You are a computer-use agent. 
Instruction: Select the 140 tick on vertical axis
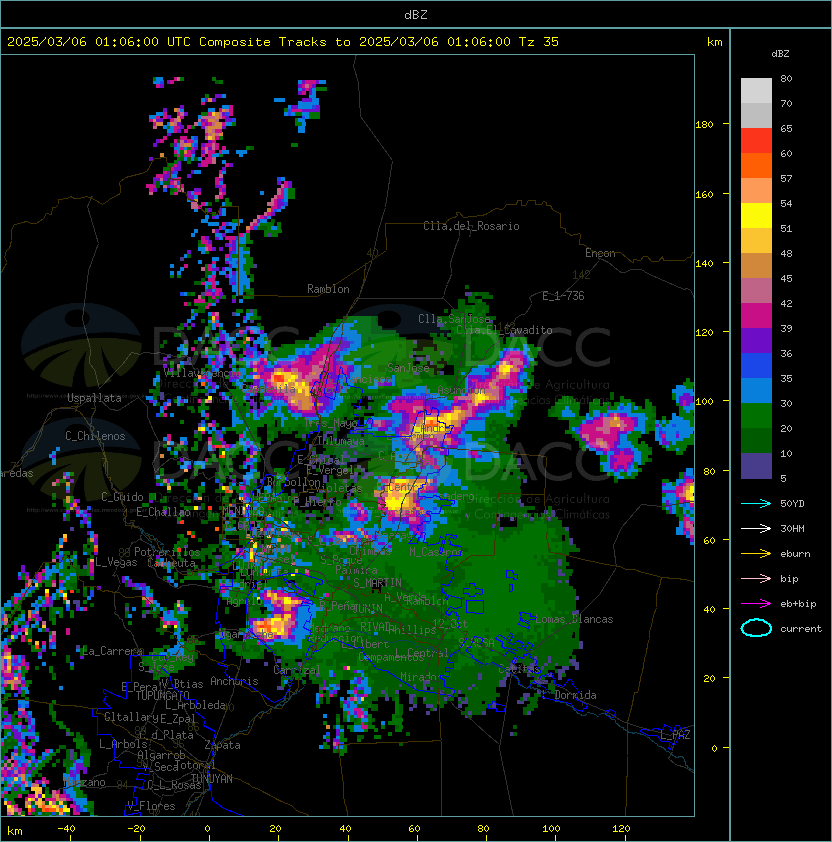pyautogui.click(x=704, y=263)
